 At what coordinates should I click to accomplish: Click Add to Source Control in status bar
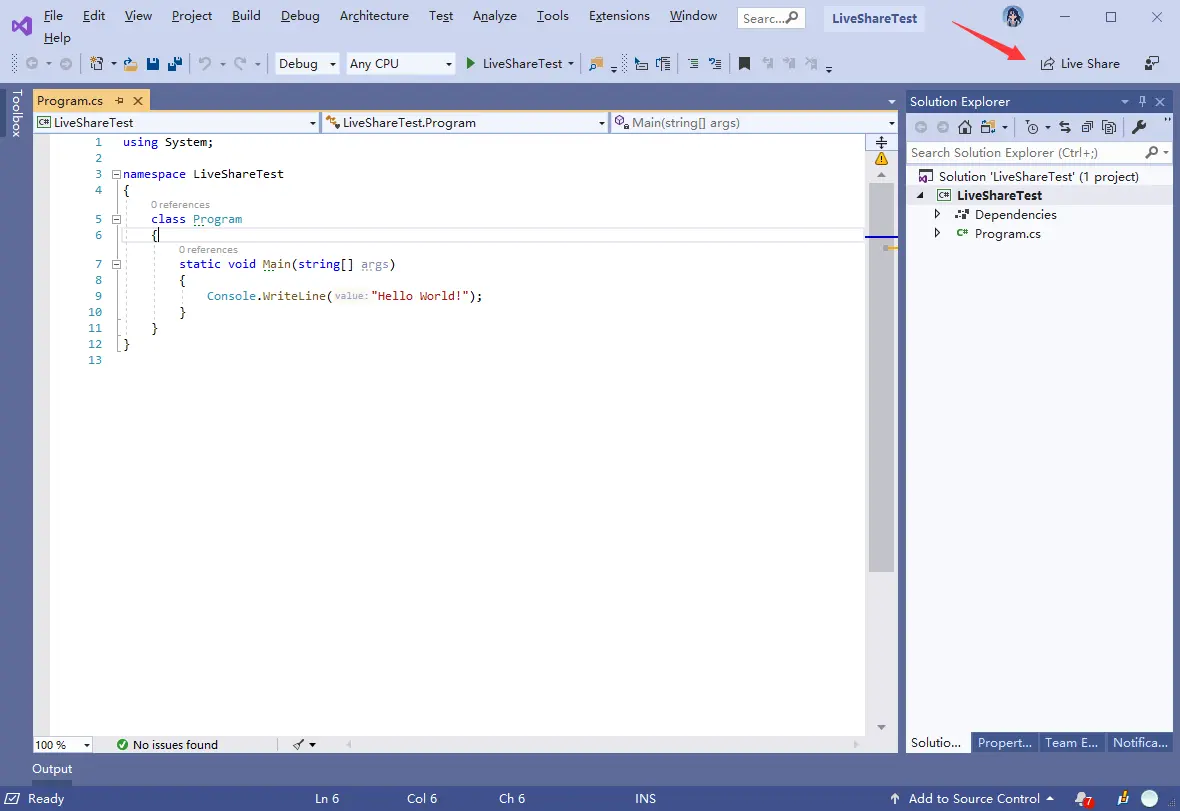[972, 799]
